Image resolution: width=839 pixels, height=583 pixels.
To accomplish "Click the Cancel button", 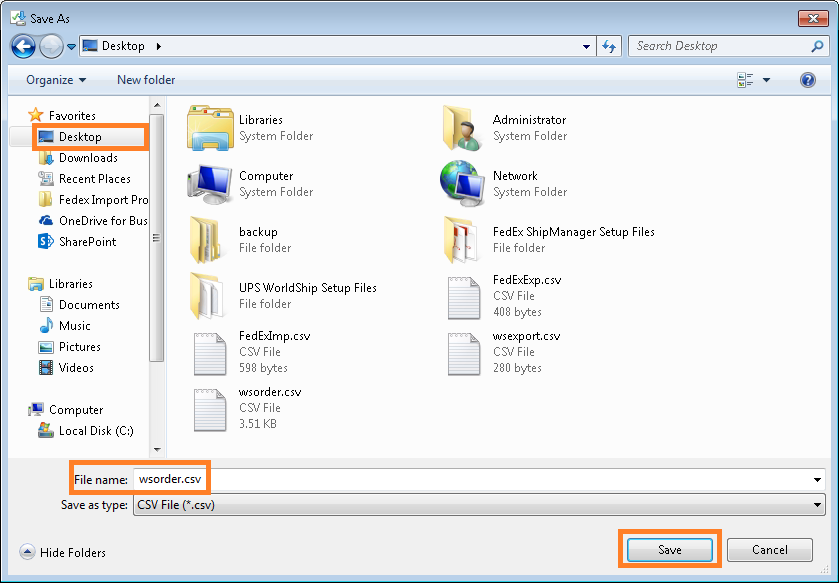I will [x=769, y=550].
